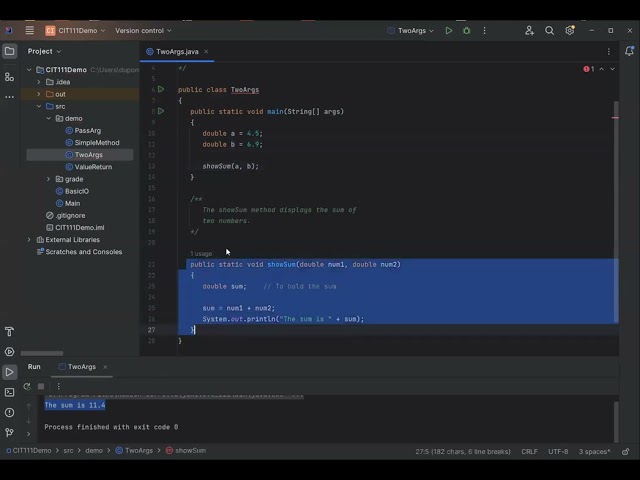Click run gutter icon beside main method
640x480 pixels.
[161, 111]
